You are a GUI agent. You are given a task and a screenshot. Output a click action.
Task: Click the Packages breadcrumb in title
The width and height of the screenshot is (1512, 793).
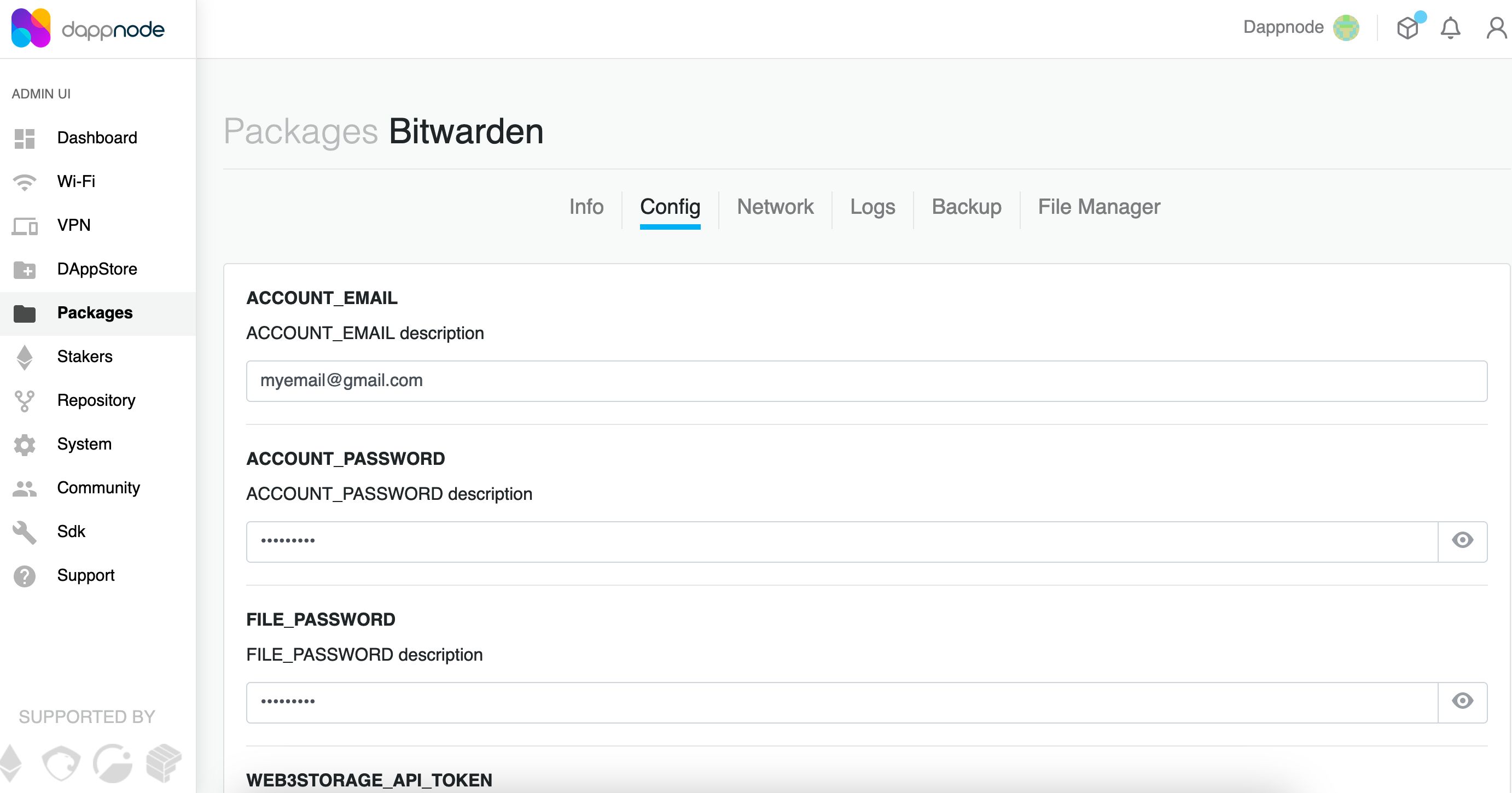click(x=300, y=131)
